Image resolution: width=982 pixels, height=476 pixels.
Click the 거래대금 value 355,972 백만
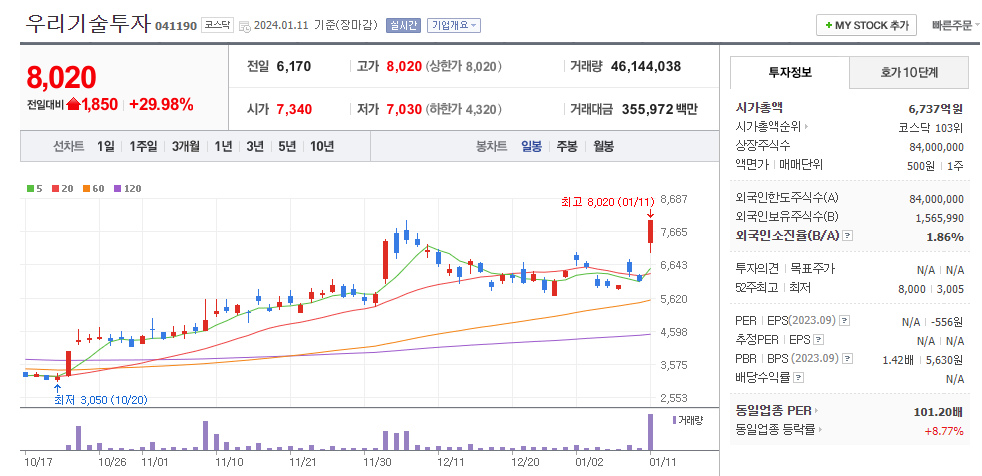(659, 109)
